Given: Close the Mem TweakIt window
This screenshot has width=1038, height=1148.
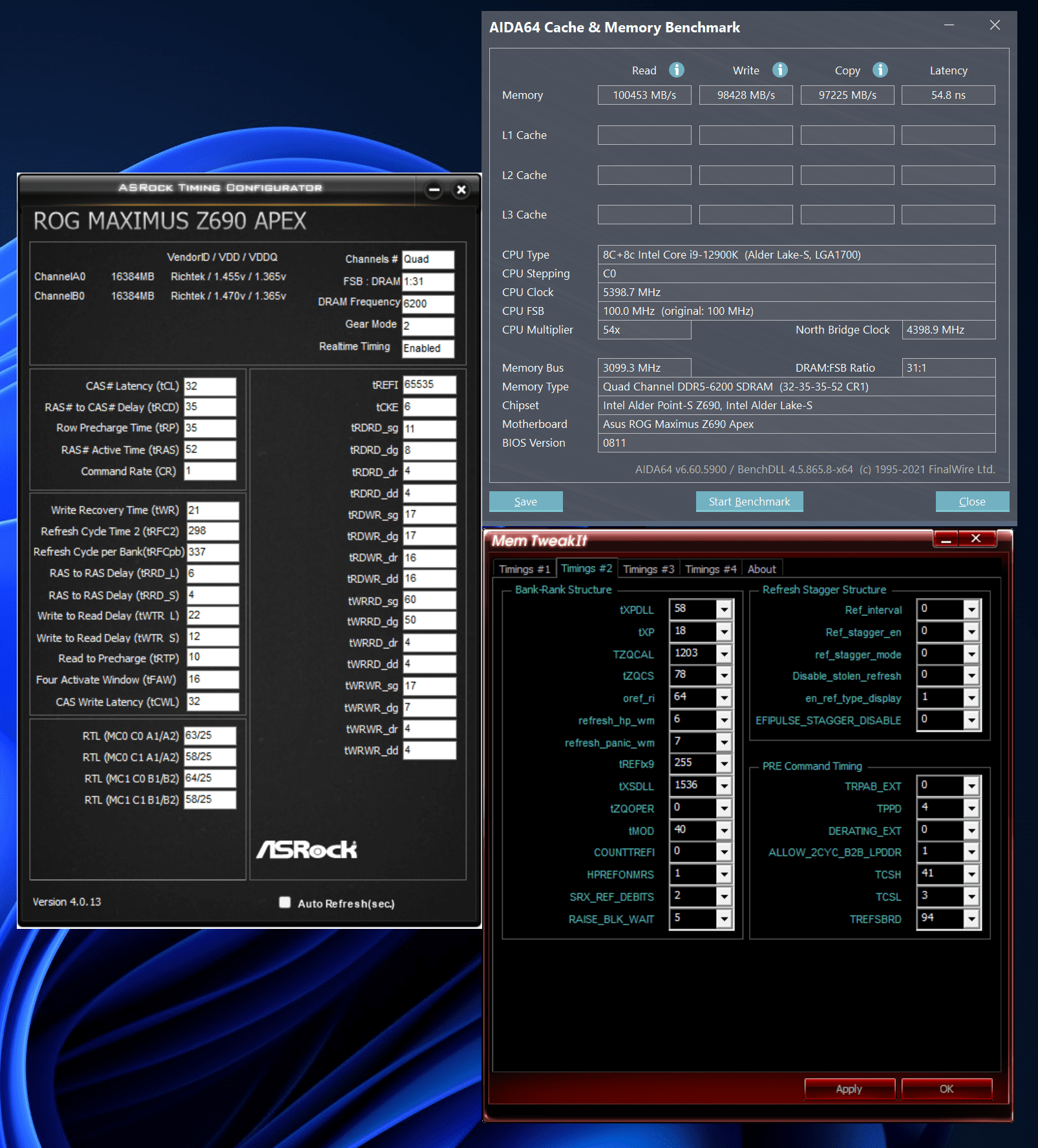Looking at the screenshot, I should (x=977, y=538).
